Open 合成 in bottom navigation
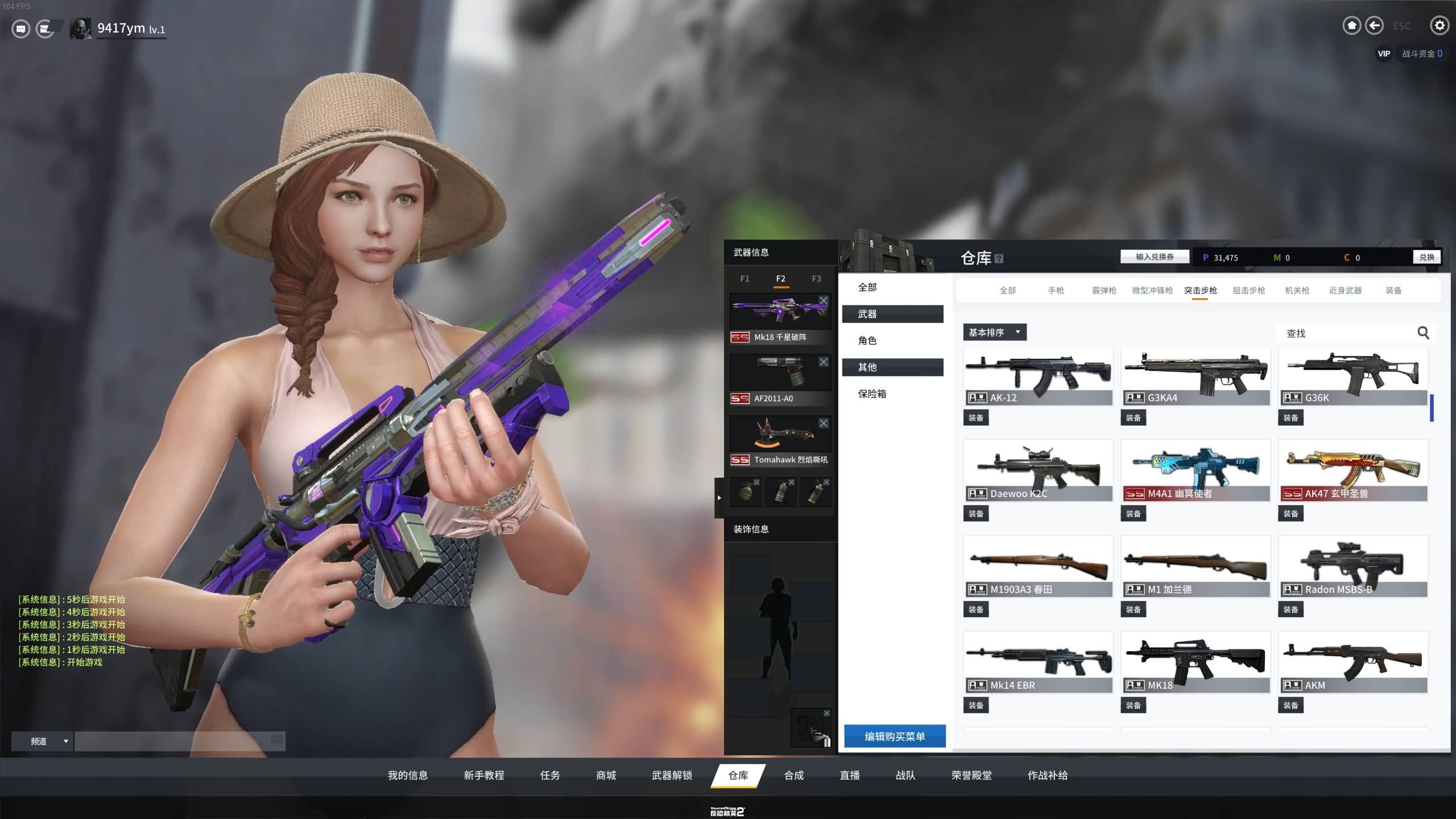This screenshot has width=1456, height=819. point(794,775)
